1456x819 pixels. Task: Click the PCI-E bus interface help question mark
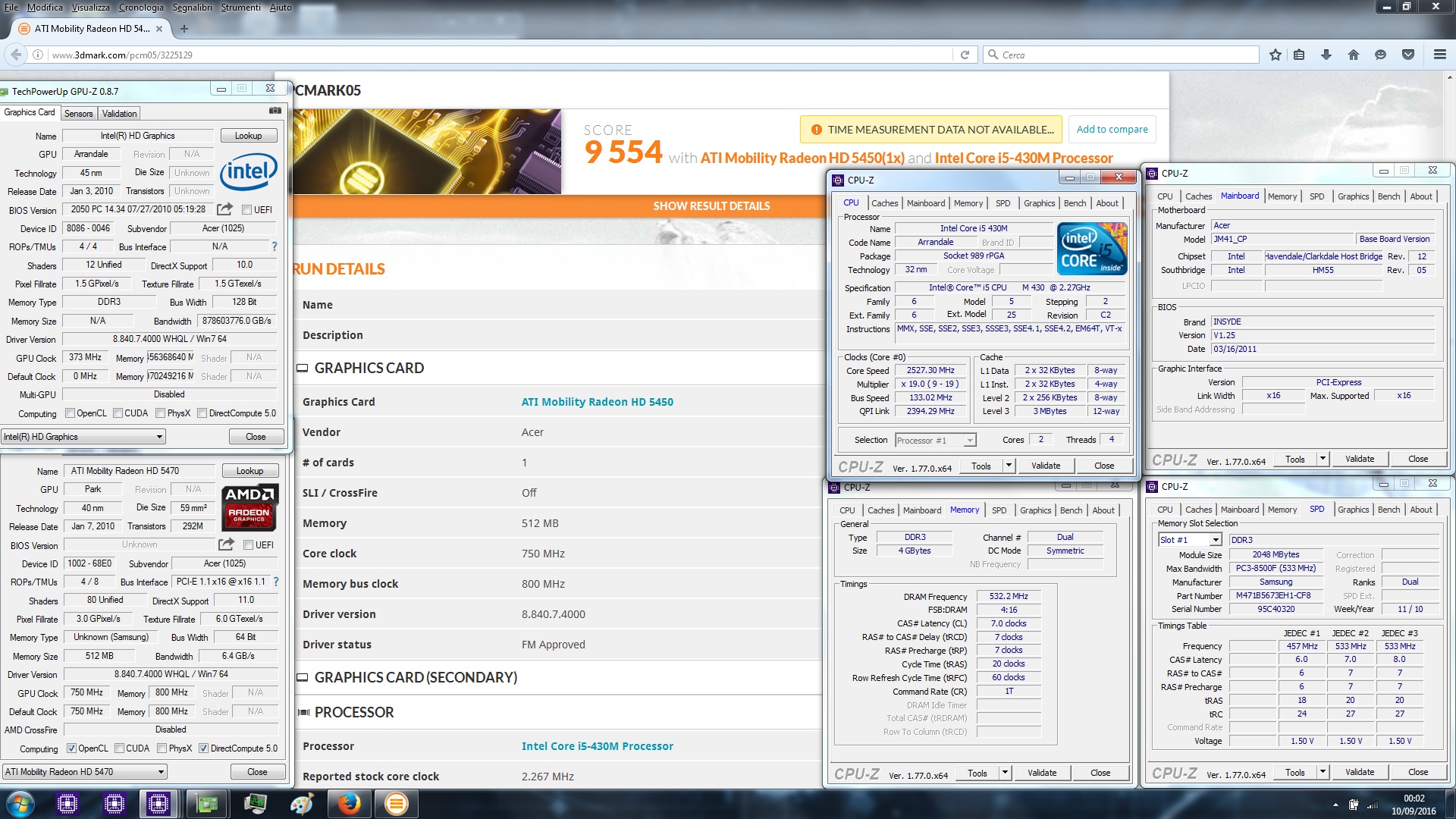click(276, 582)
